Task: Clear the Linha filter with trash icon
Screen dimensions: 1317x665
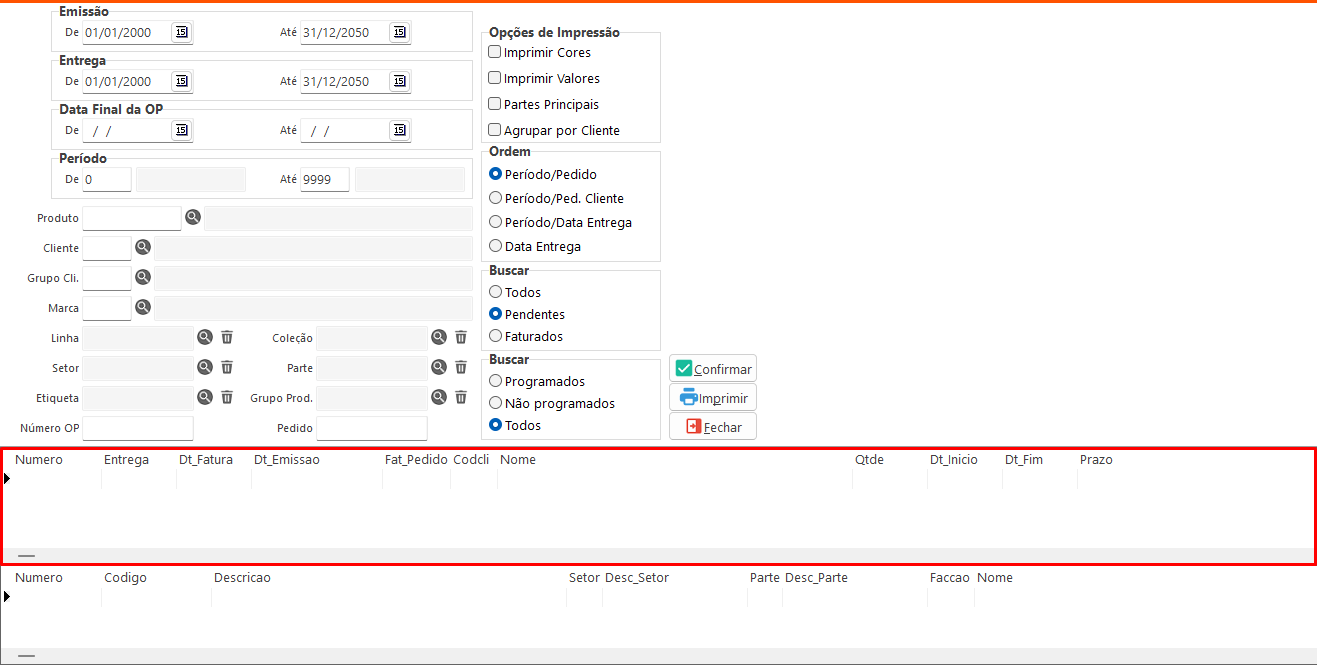Action: [227, 337]
